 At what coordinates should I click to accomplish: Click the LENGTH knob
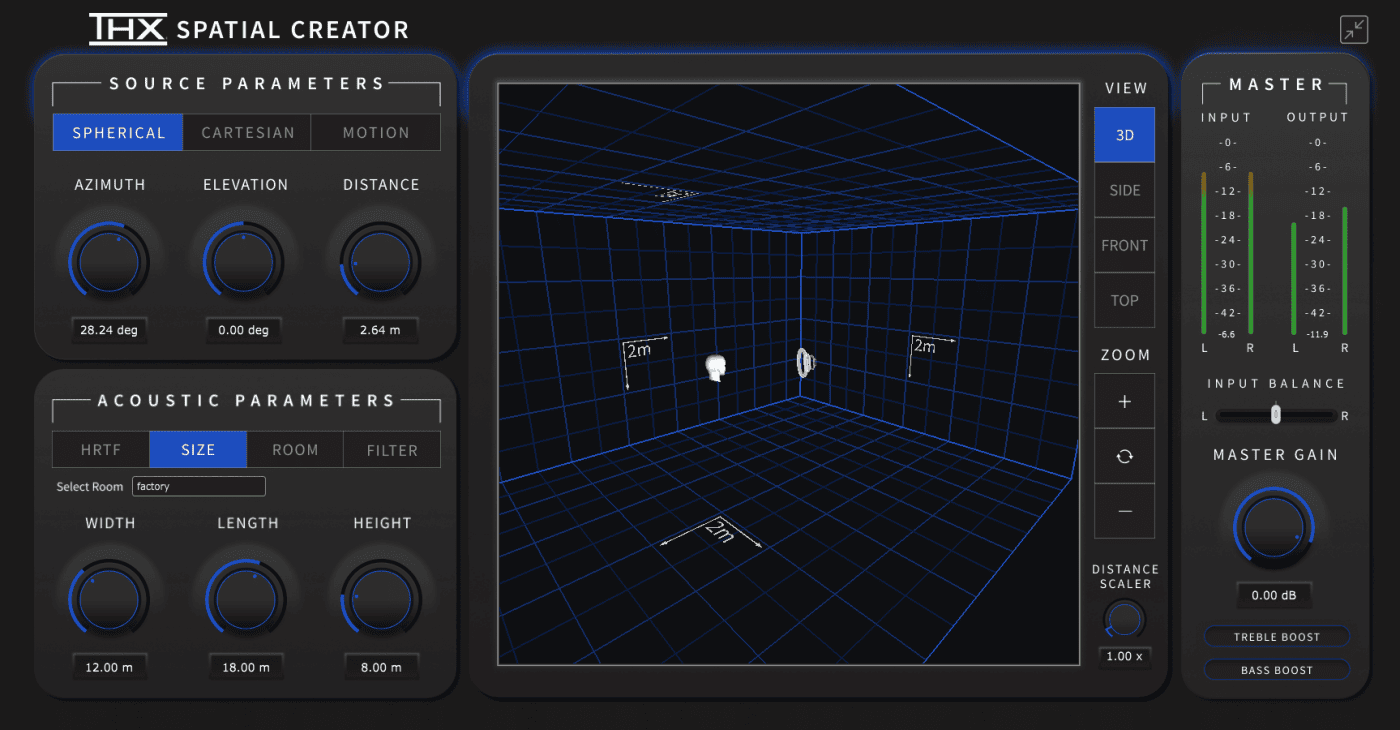(x=246, y=600)
